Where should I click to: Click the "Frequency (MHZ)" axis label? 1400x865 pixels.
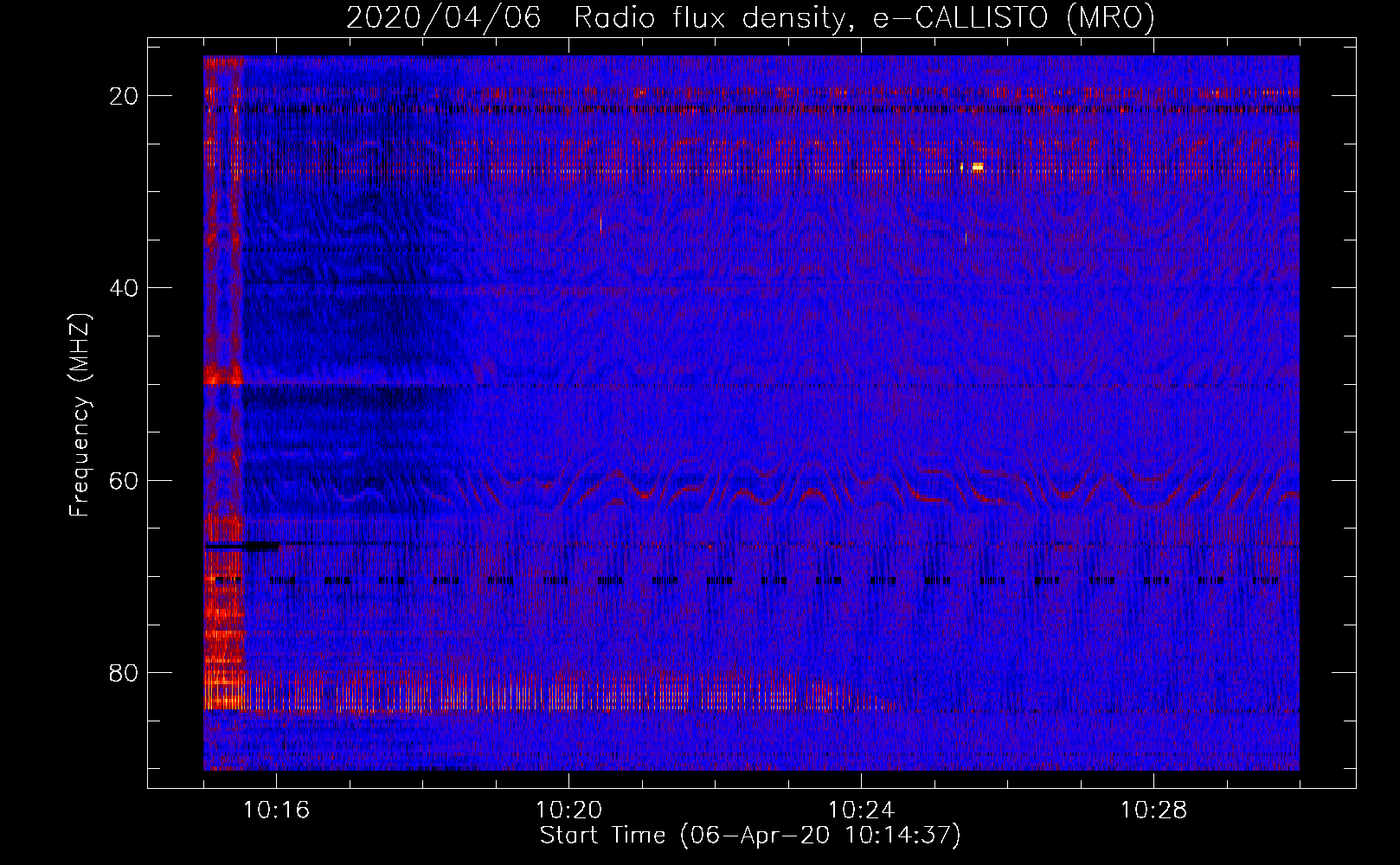coord(80,414)
